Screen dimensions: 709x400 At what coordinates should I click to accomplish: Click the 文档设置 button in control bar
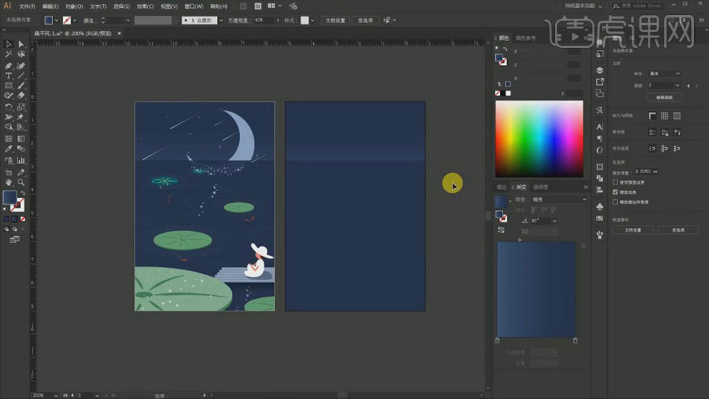point(333,20)
